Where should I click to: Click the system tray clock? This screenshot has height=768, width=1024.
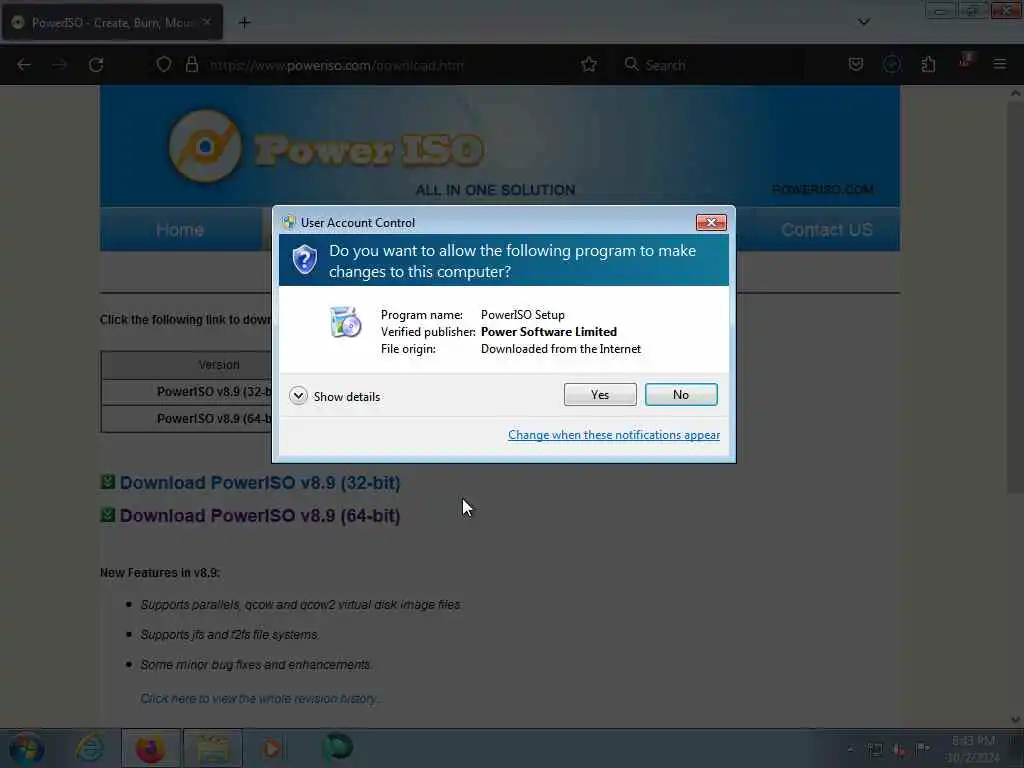pyautogui.click(x=973, y=749)
